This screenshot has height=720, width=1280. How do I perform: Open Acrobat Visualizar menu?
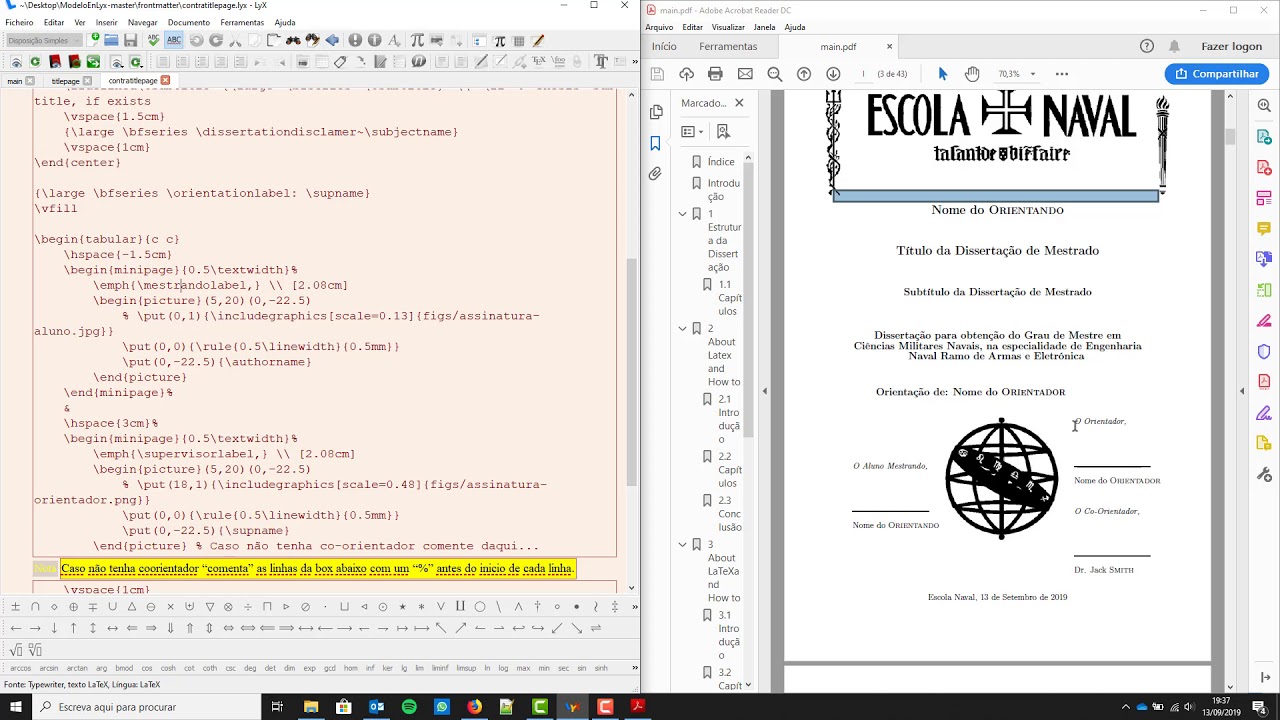[728, 27]
